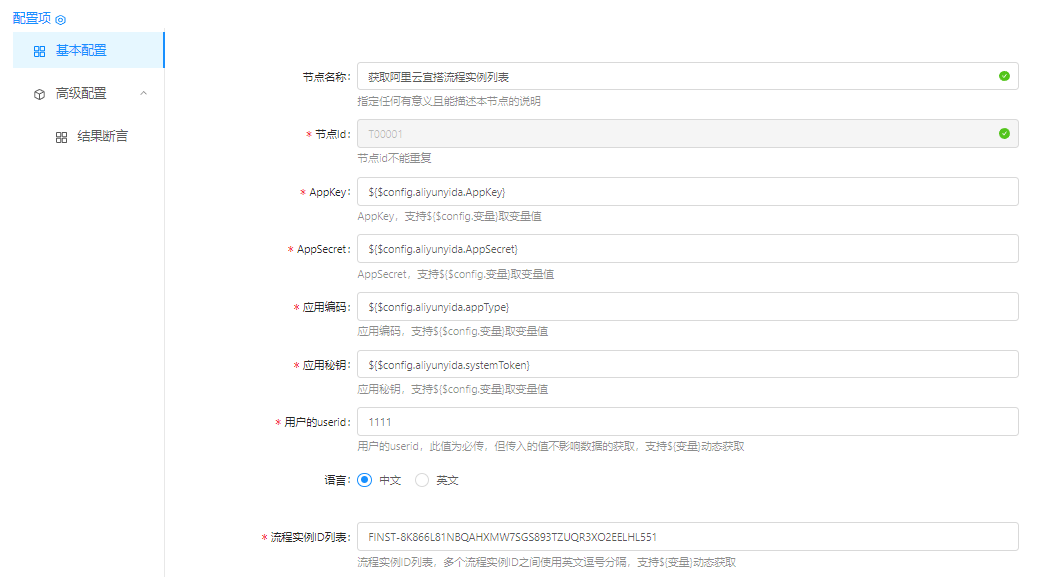1041x577 pixels.
Task: Click the cube icon next to 高级配置
Action: pos(39,94)
